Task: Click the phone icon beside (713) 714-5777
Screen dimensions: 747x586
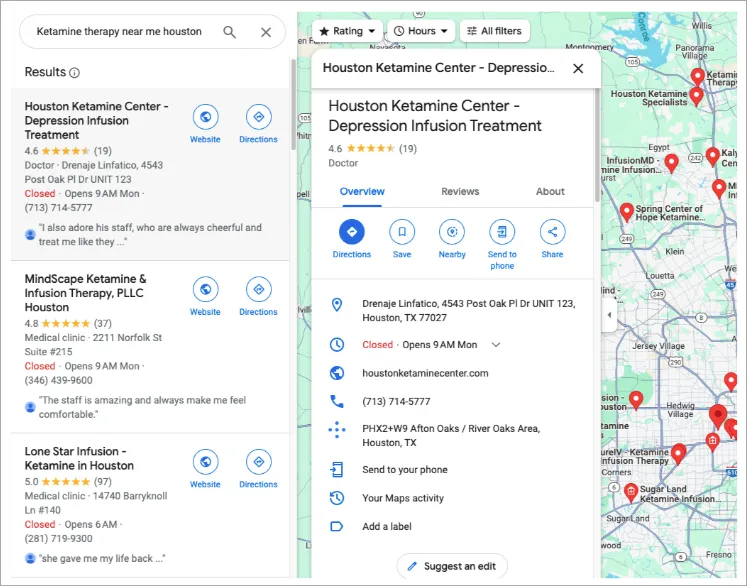Action: tap(337, 401)
